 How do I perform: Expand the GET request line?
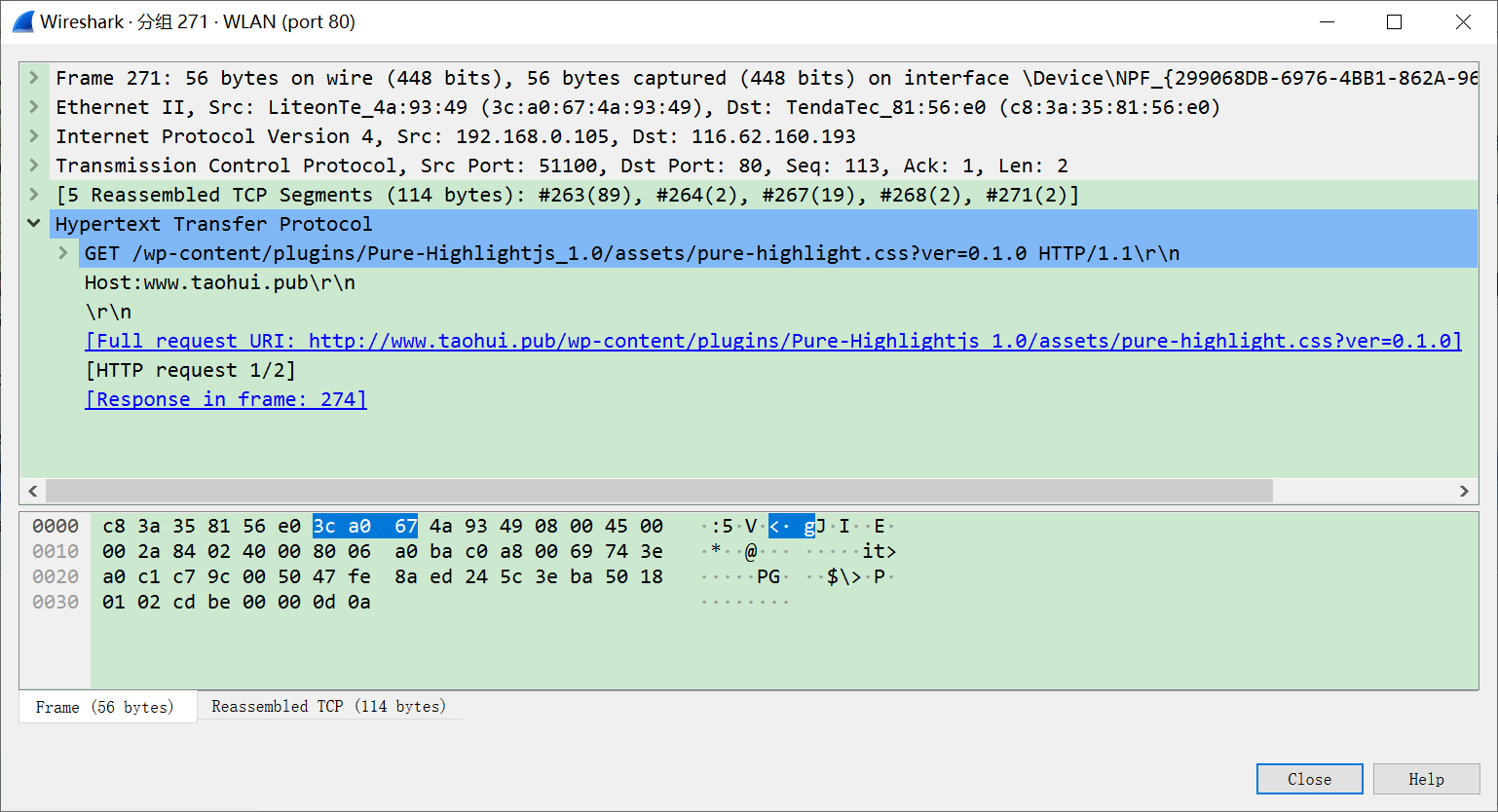[x=63, y=253]
